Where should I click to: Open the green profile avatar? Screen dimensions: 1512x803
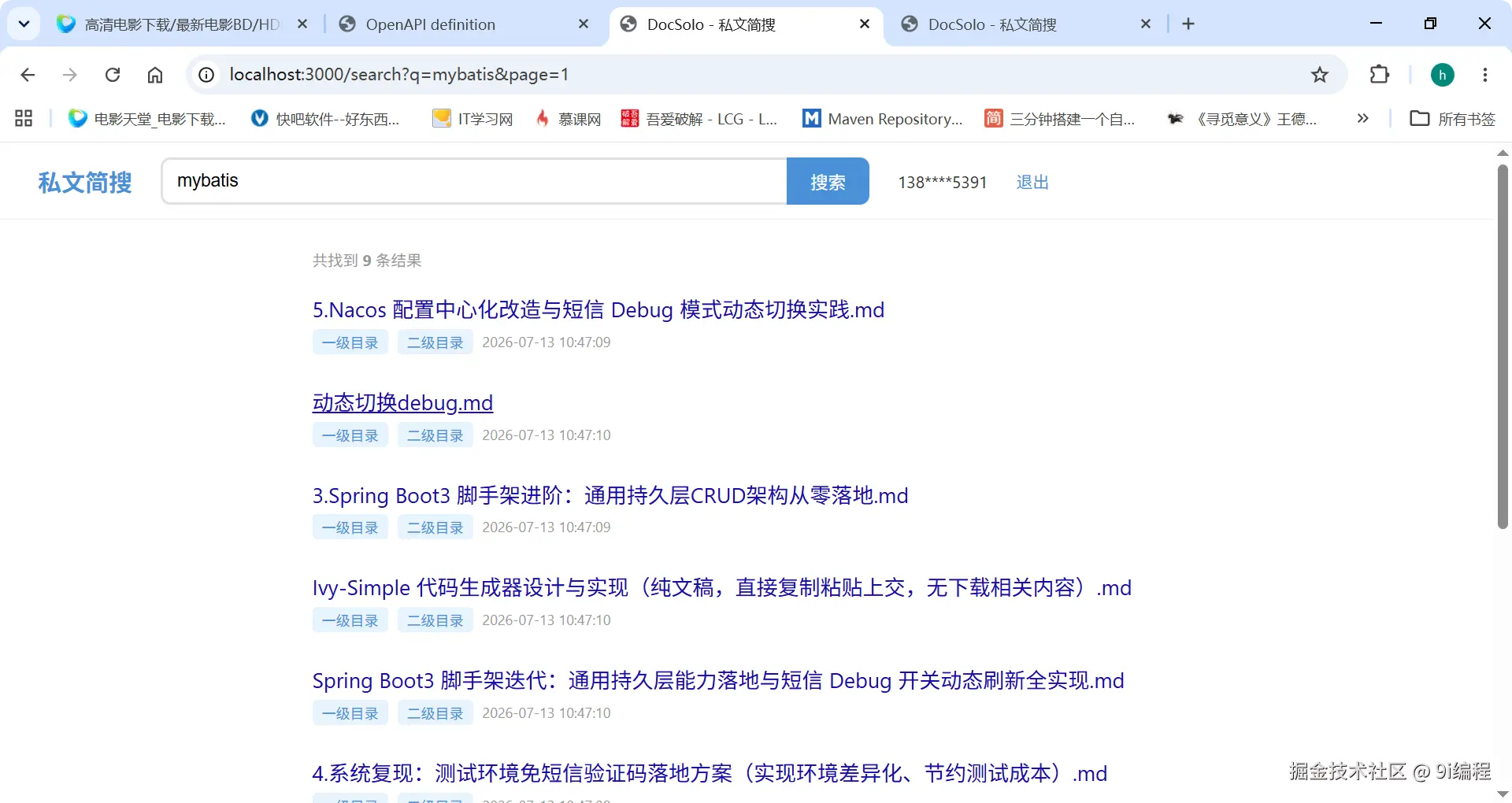tap(1443, 75)
